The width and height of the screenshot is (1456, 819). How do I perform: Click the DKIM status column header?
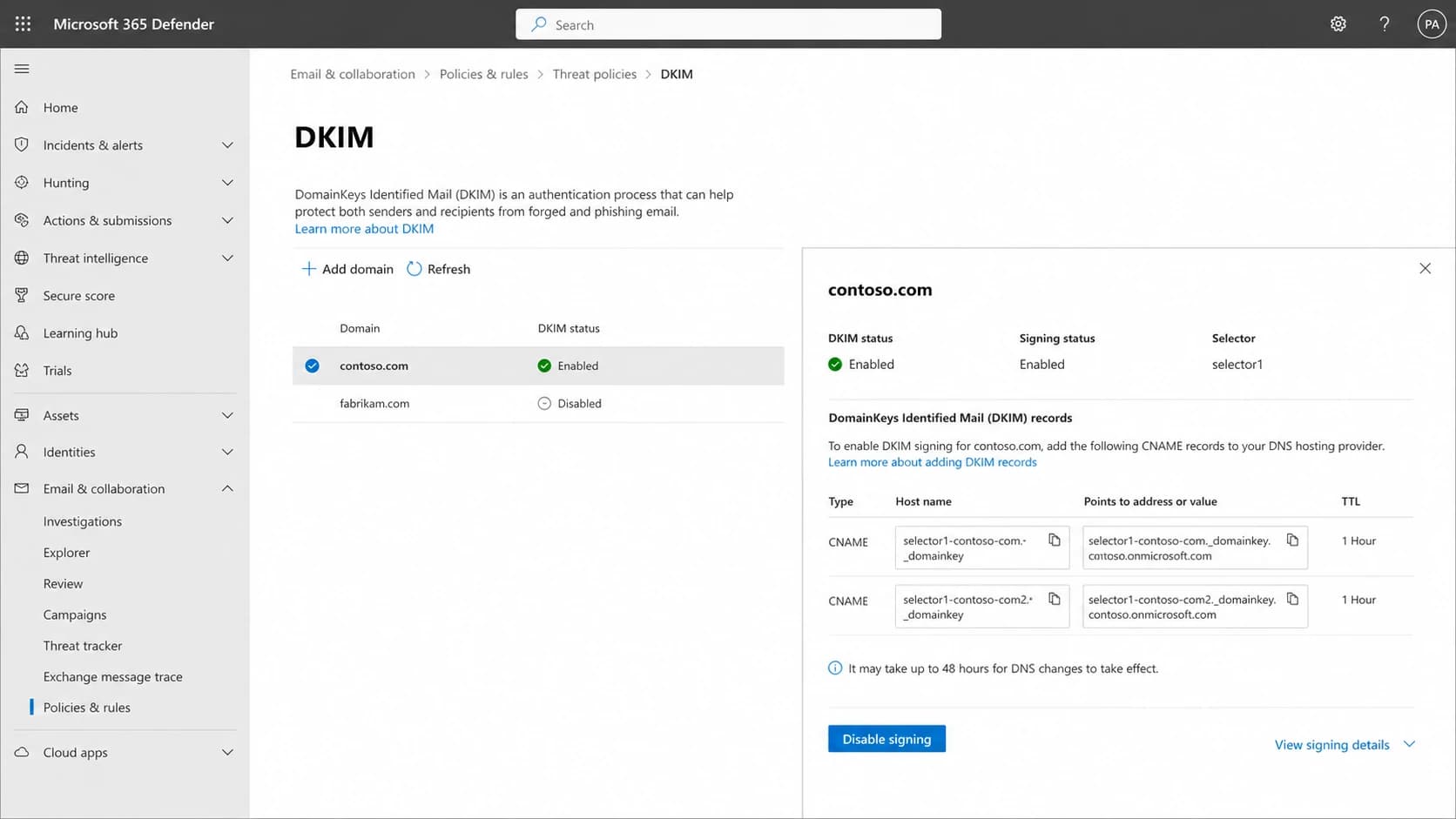click(x=569, y=328)
